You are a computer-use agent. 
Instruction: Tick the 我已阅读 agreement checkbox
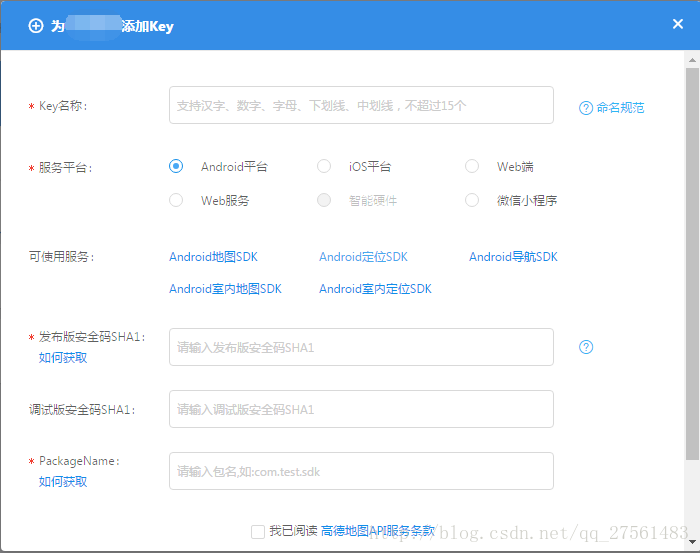(258, 532)
